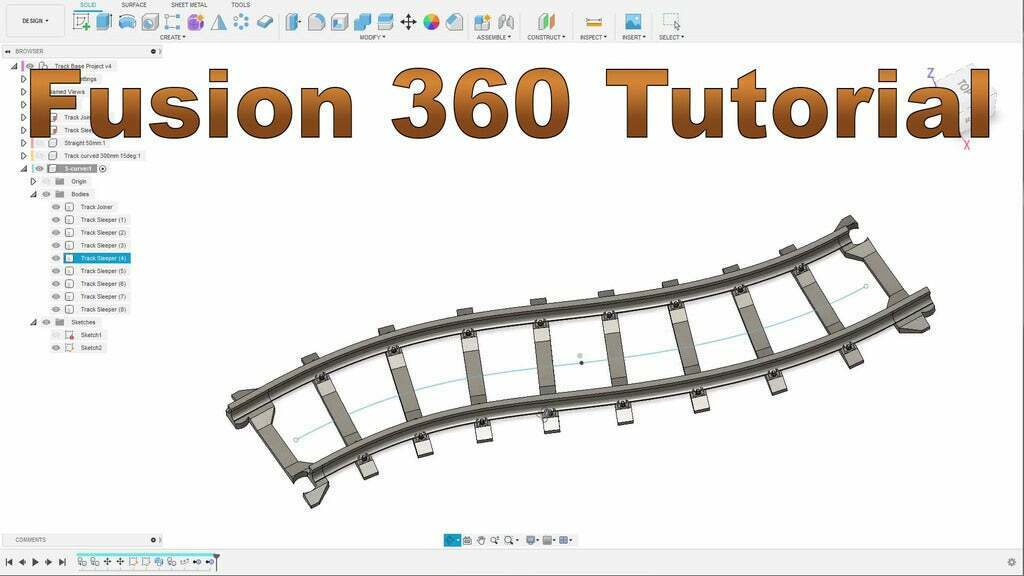Hide Track Sleeper (1) body
The image size is (1024, 576).
pos(56,220)
